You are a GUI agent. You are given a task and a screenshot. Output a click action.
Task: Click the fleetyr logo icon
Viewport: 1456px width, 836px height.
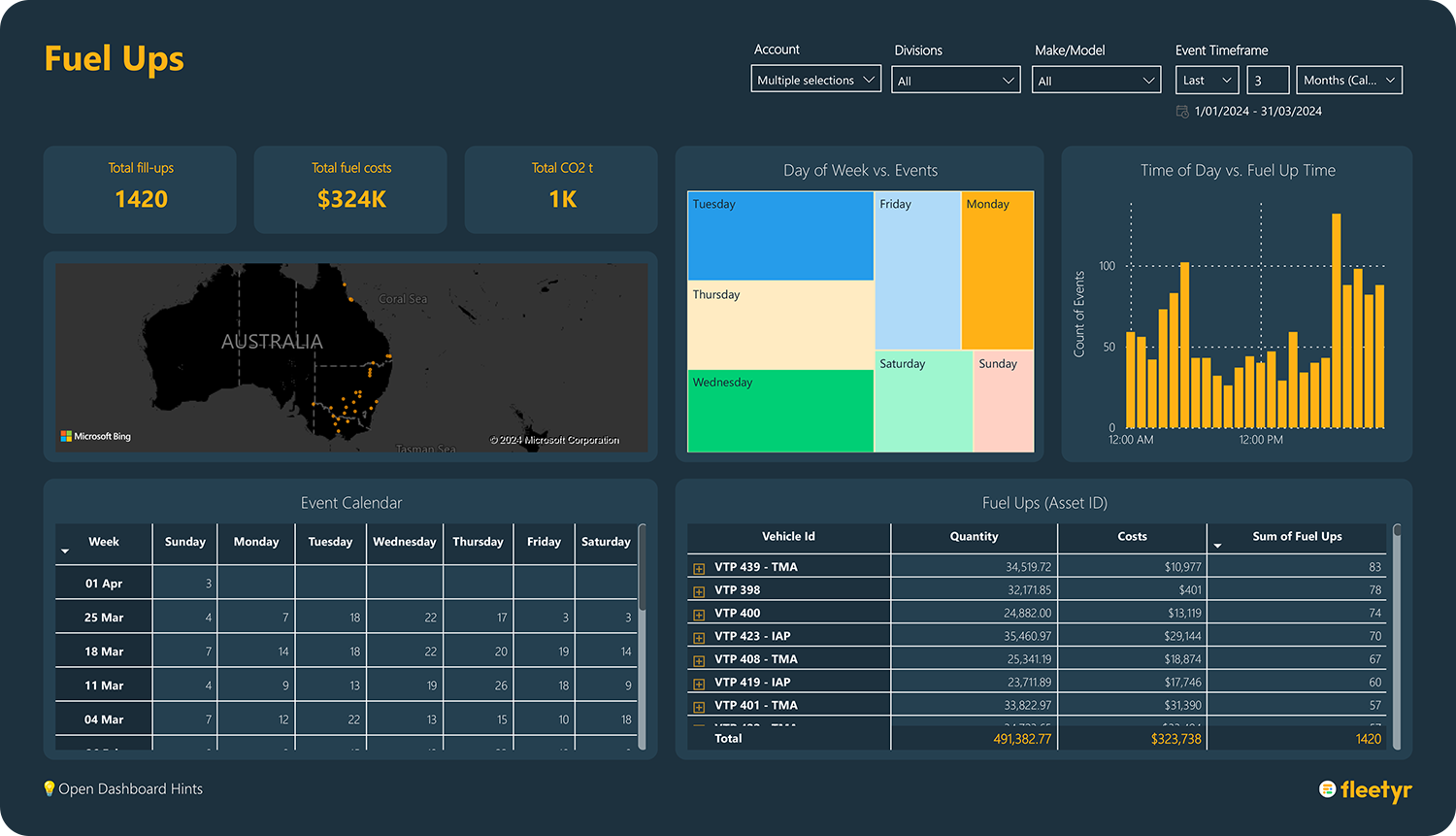coord(1328,789)
